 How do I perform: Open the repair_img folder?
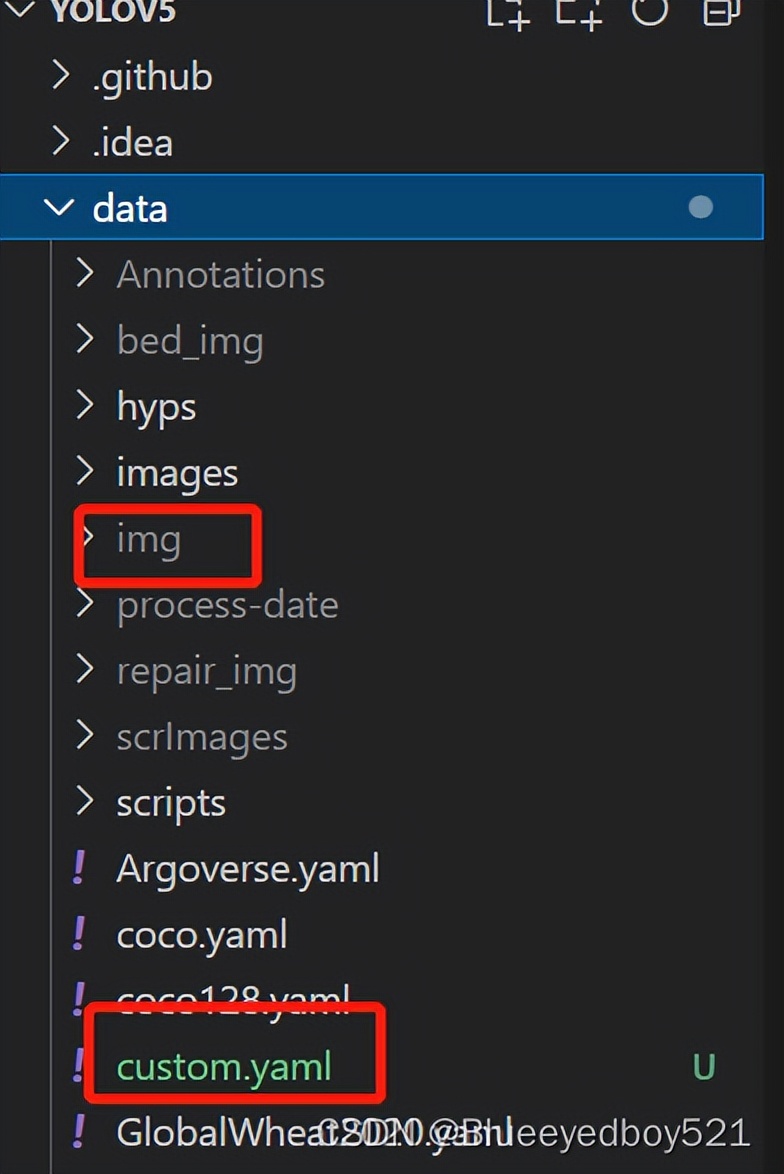tap(206, 671)
